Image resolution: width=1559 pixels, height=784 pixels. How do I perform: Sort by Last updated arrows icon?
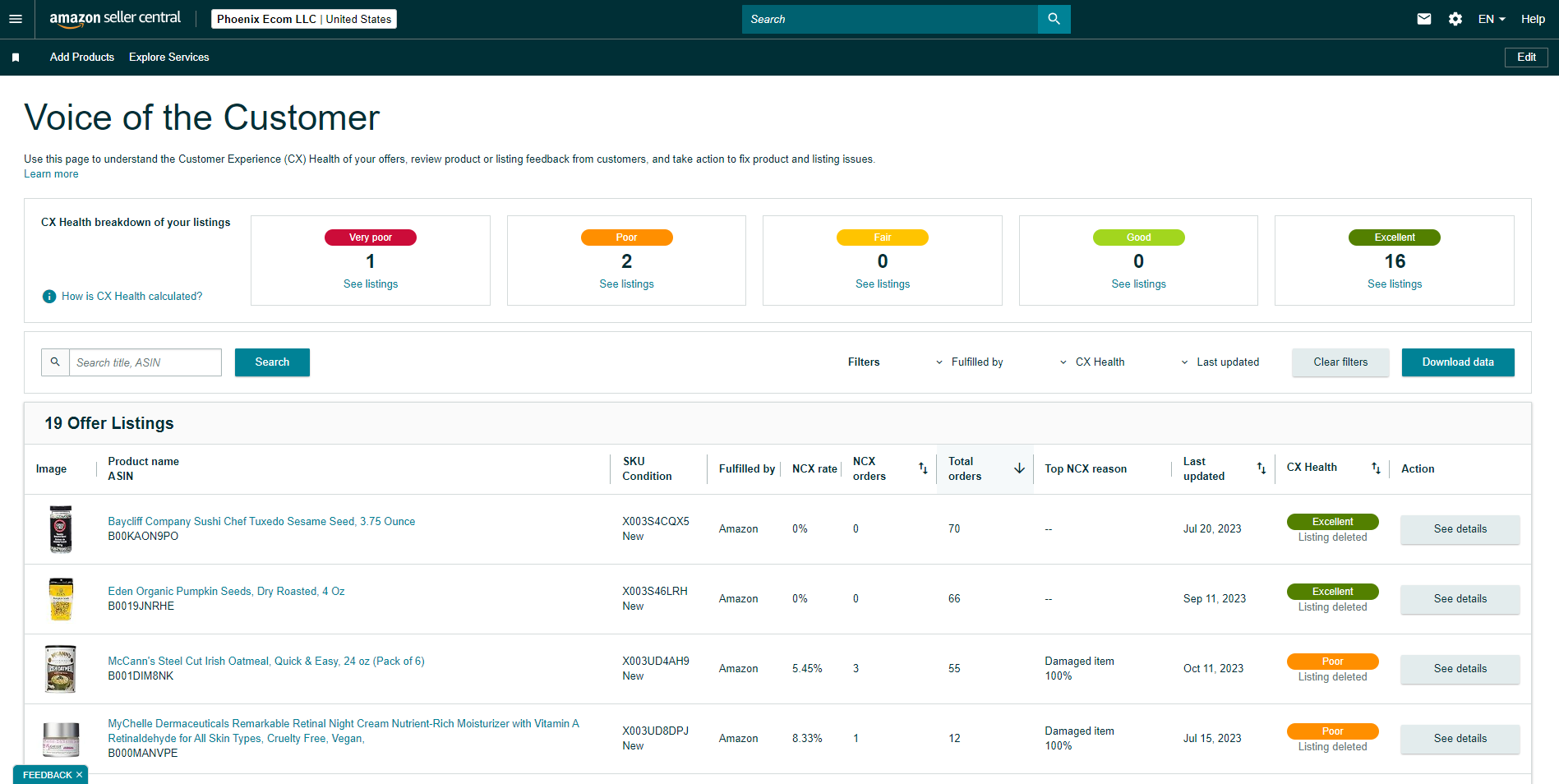(x=1261, y=468)
